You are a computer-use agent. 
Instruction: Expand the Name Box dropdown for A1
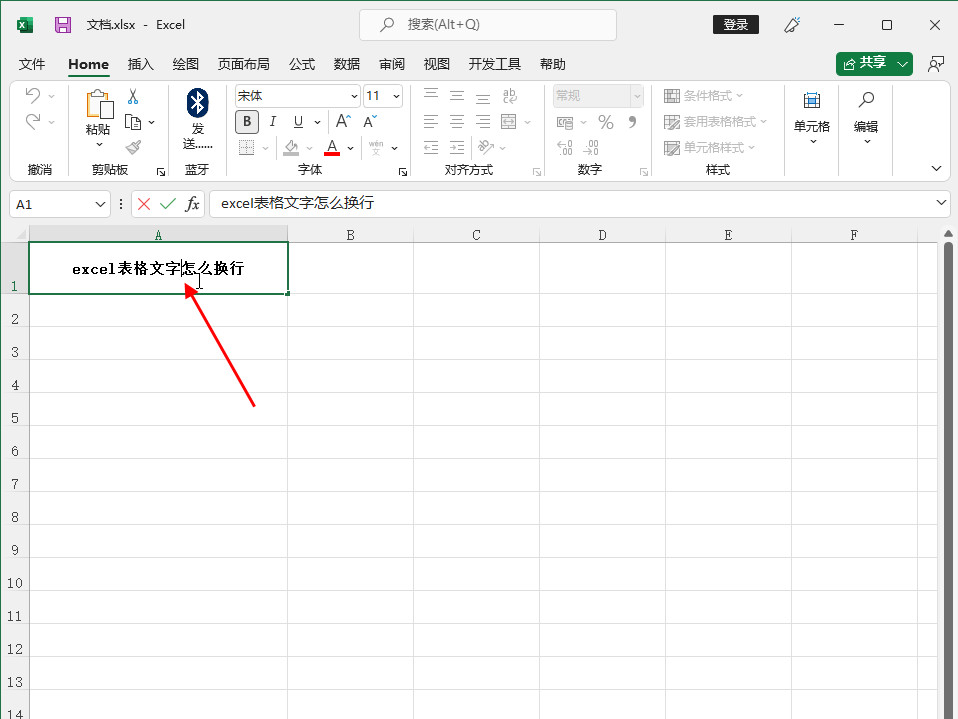(100, 204)
